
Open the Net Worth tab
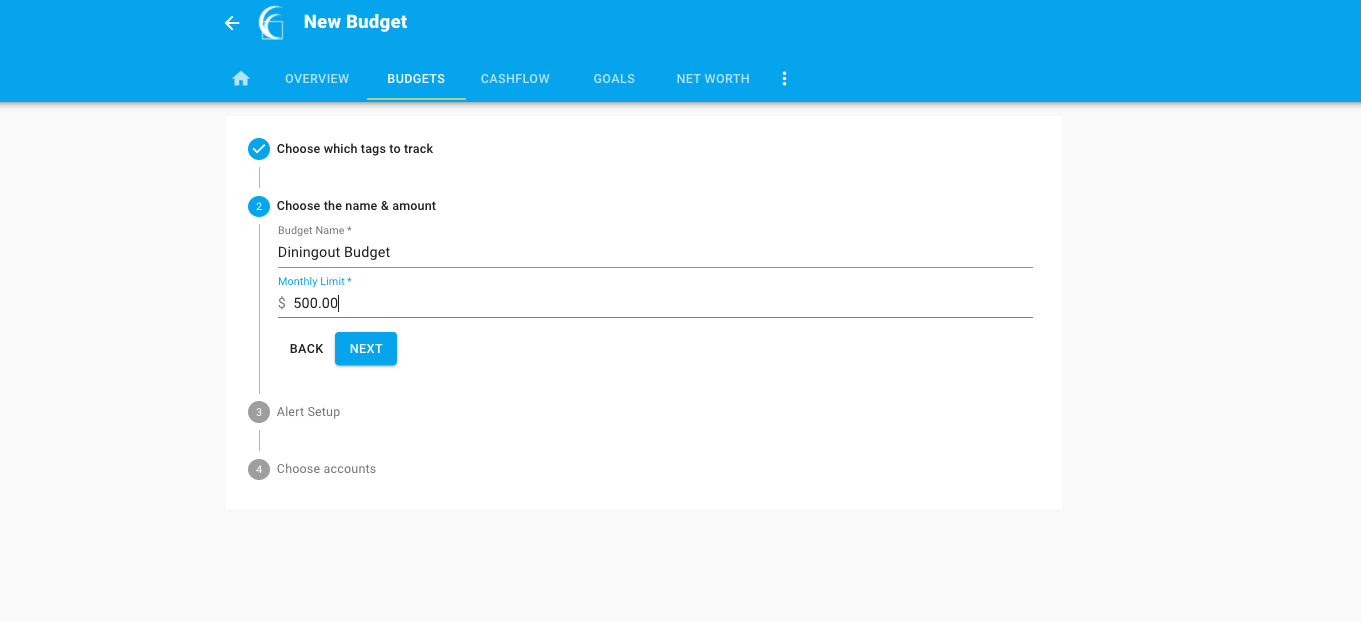click(713, 79)
